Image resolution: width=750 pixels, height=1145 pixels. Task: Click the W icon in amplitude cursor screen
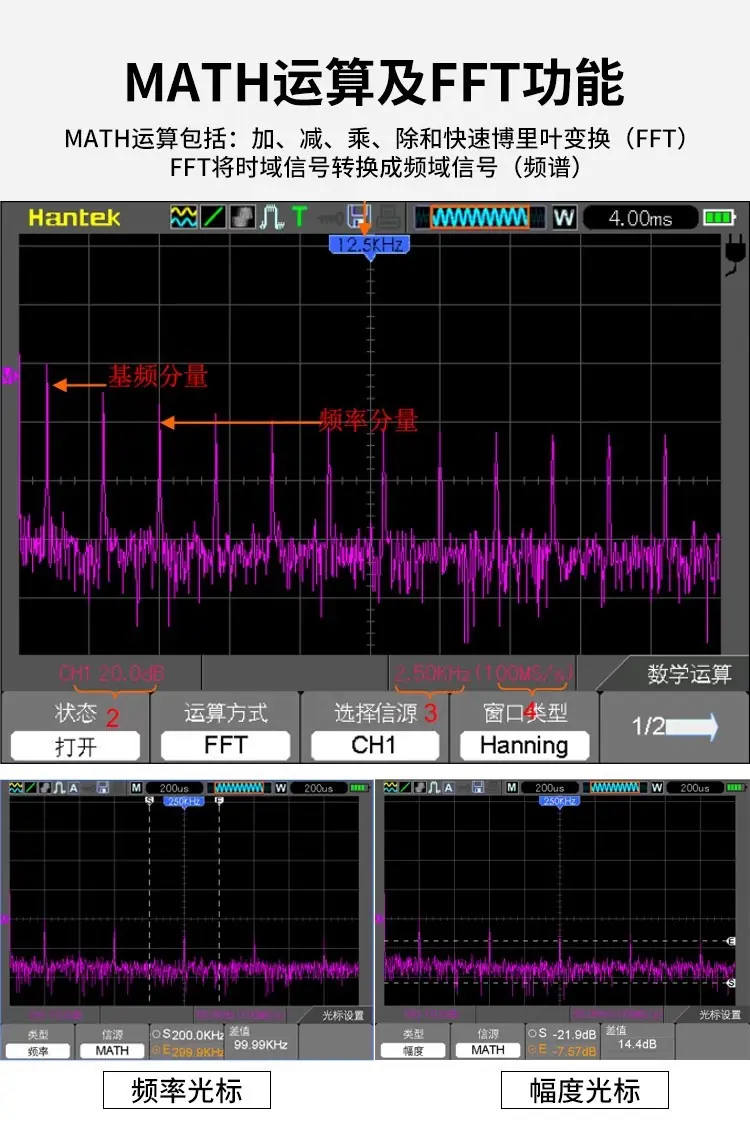(657, 787)
